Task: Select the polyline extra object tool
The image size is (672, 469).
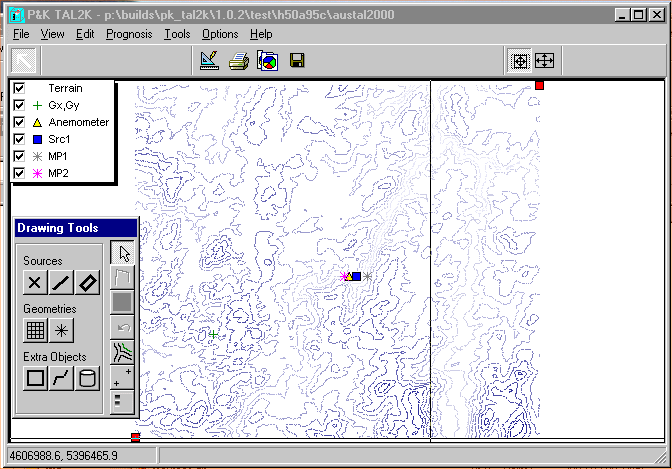Action: click(x=61, y=378)
